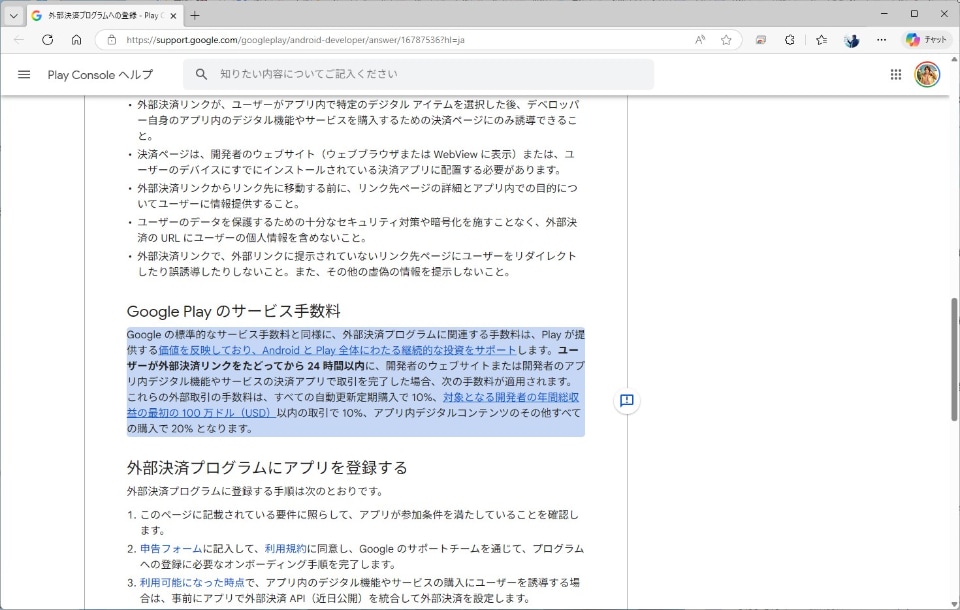Viewport: 960px width, 610px height.
Task: Open the tab search dropdown arrow
Action: [x=13, y=15]
